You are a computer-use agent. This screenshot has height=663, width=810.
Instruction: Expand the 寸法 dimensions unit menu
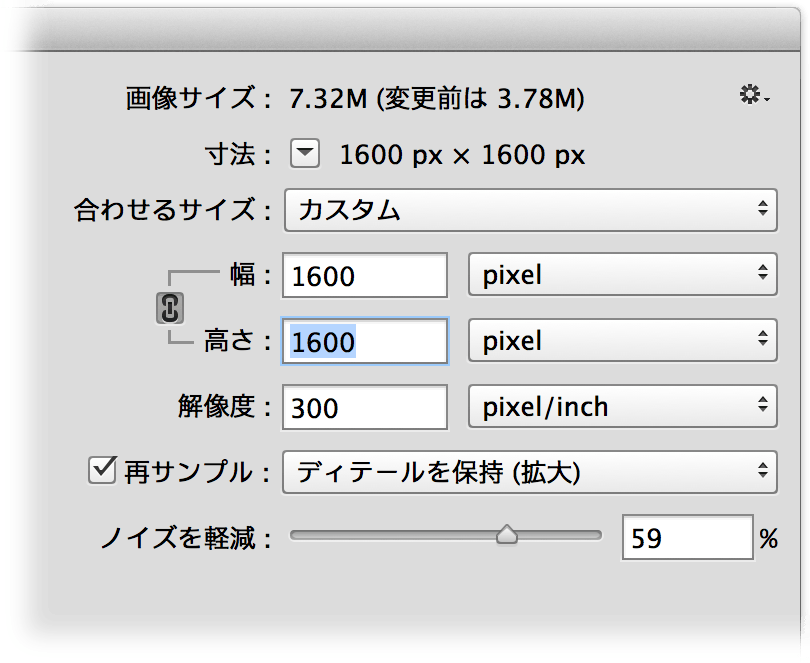(x=304, y=154)
